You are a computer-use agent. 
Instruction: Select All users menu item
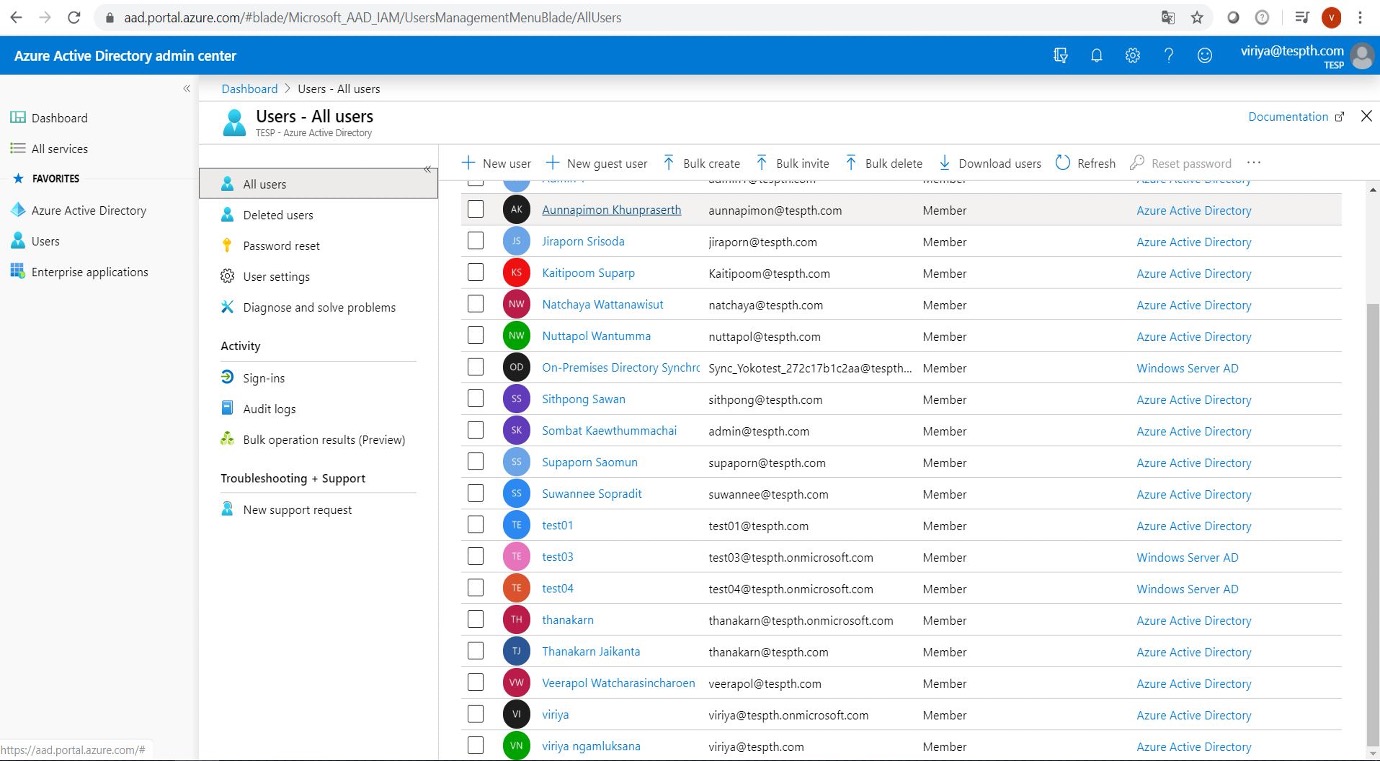tap(318, 184)
